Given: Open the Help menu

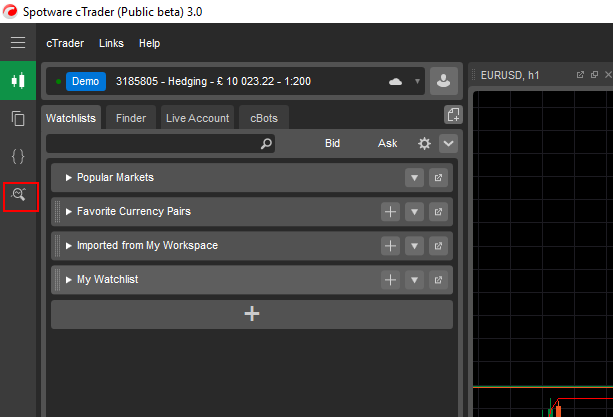Looking at the screenshot, I should click(149, 43).
